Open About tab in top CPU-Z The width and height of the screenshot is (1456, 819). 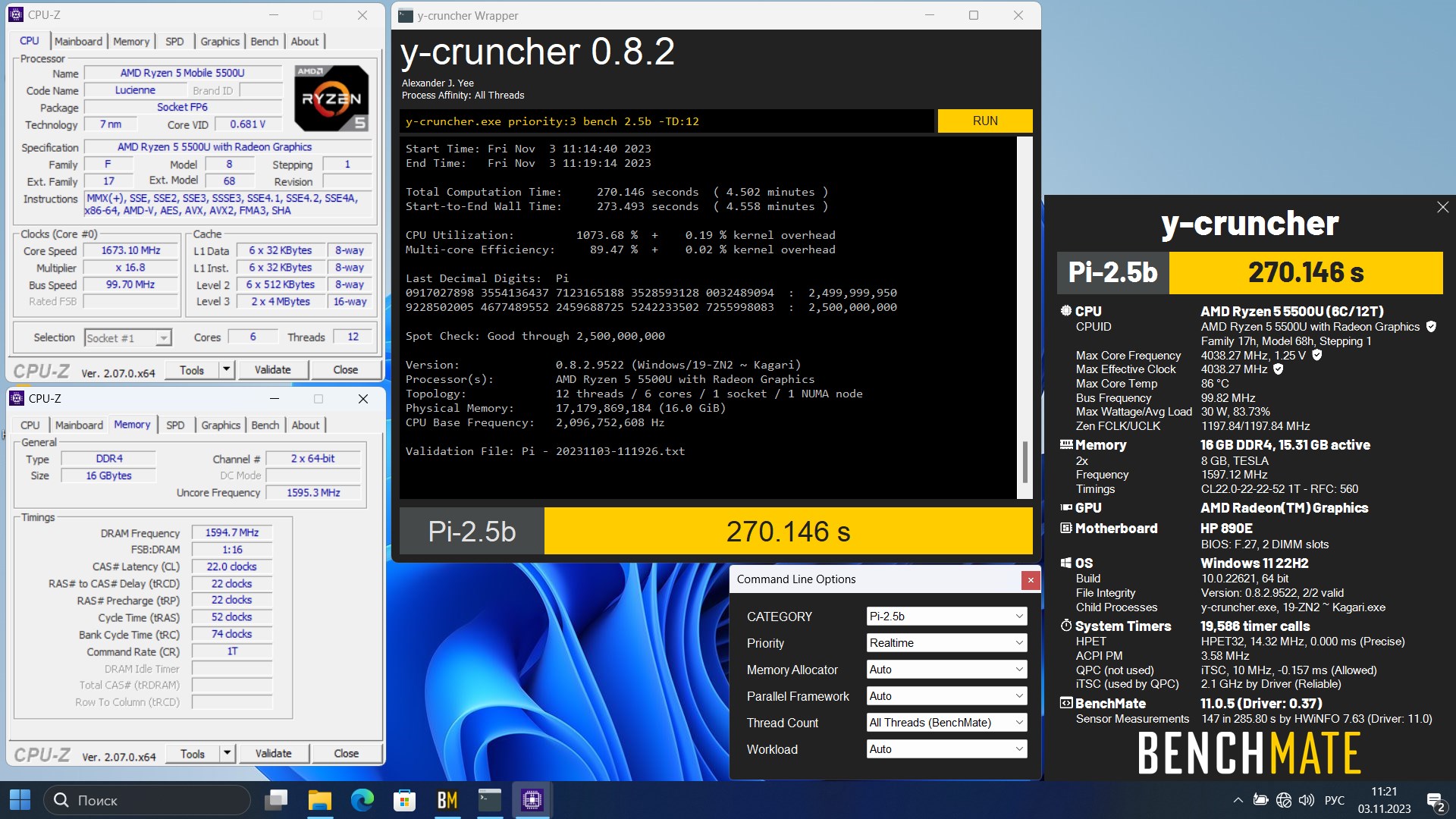point(305,42)
